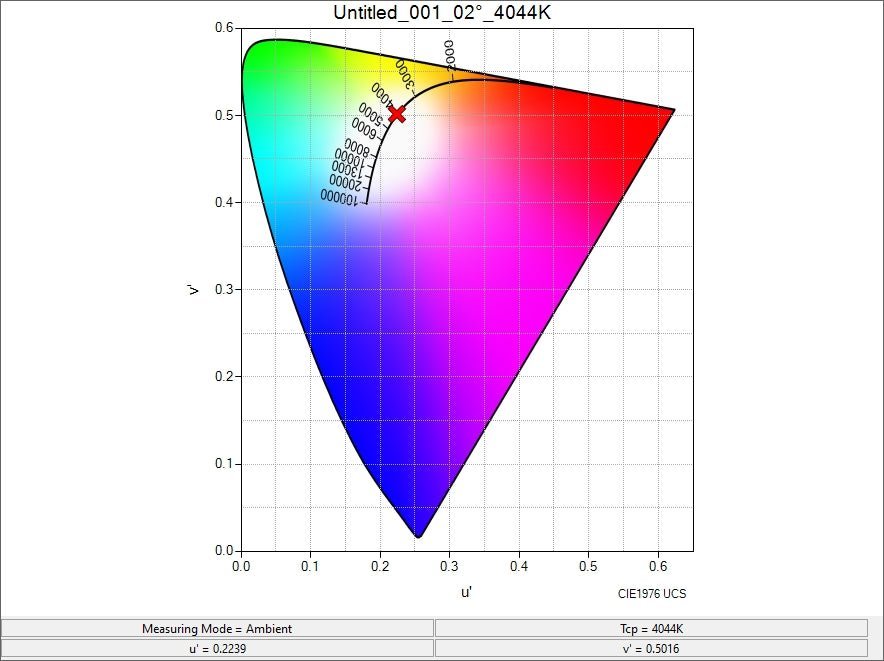The image size is (884, 661).
Task: Click the u' horizontal axis title
Action: click(466, 592)
